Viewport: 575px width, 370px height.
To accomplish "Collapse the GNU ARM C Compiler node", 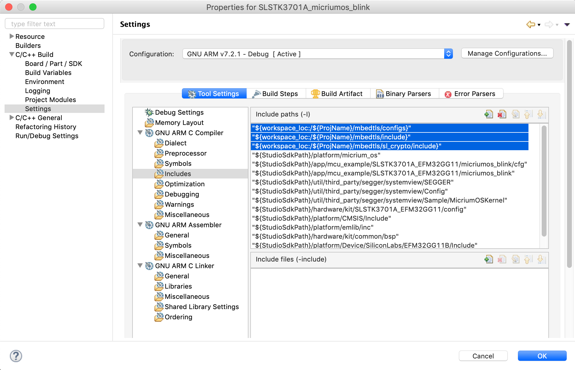I will 140,132.
